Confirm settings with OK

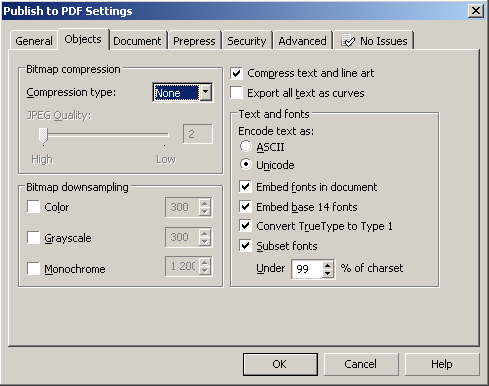tap(280, 364)
